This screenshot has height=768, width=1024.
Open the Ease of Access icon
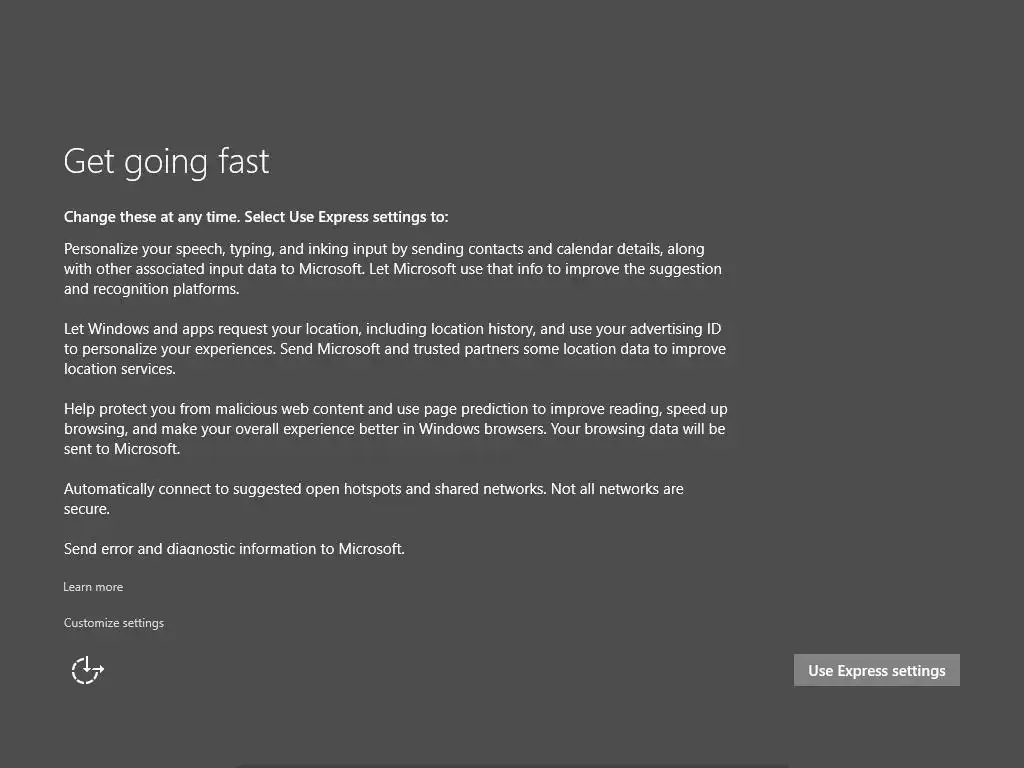pyautogui.click(x=87, y=670)
